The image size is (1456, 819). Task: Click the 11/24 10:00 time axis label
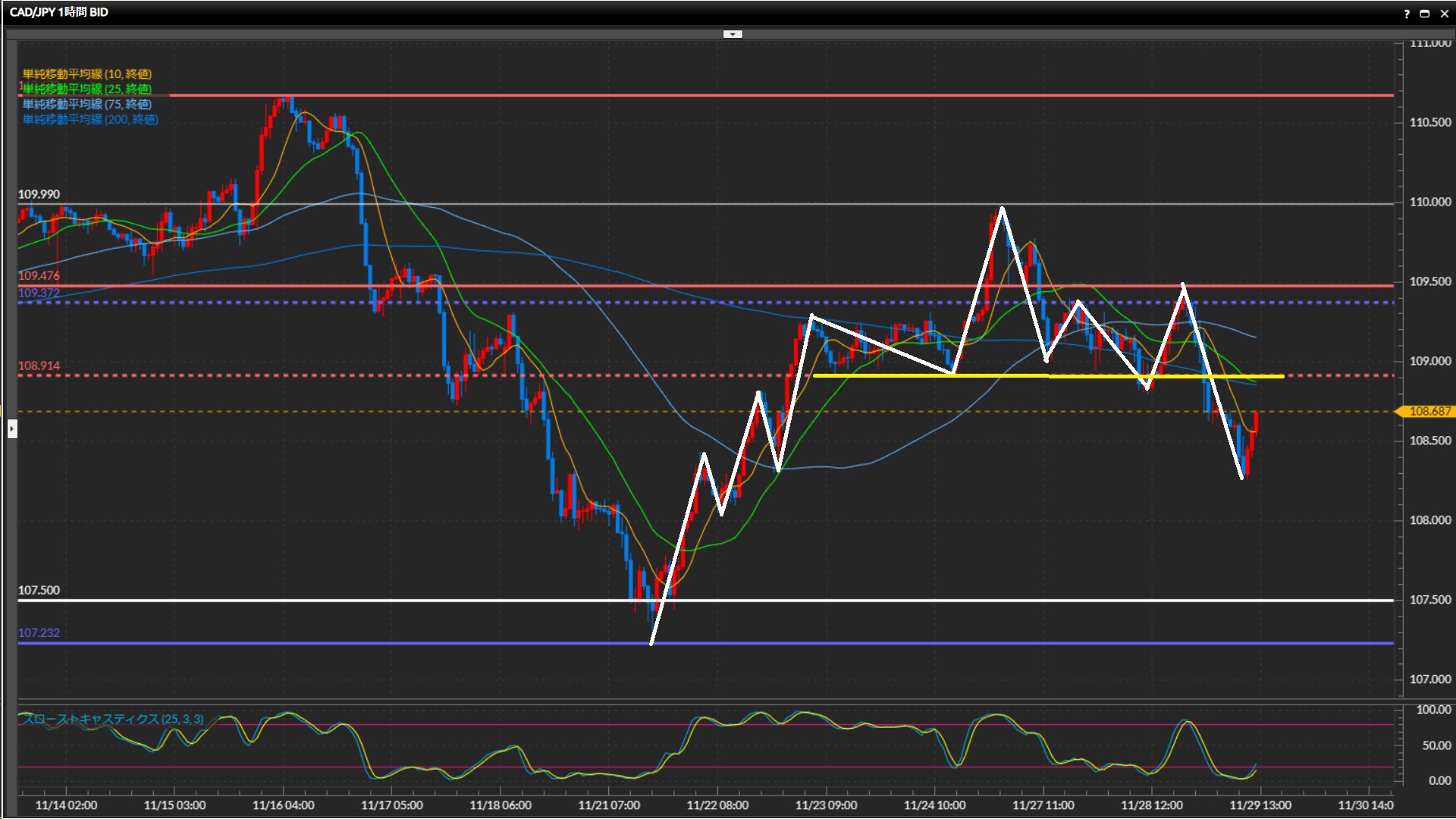tap(934, 805)
